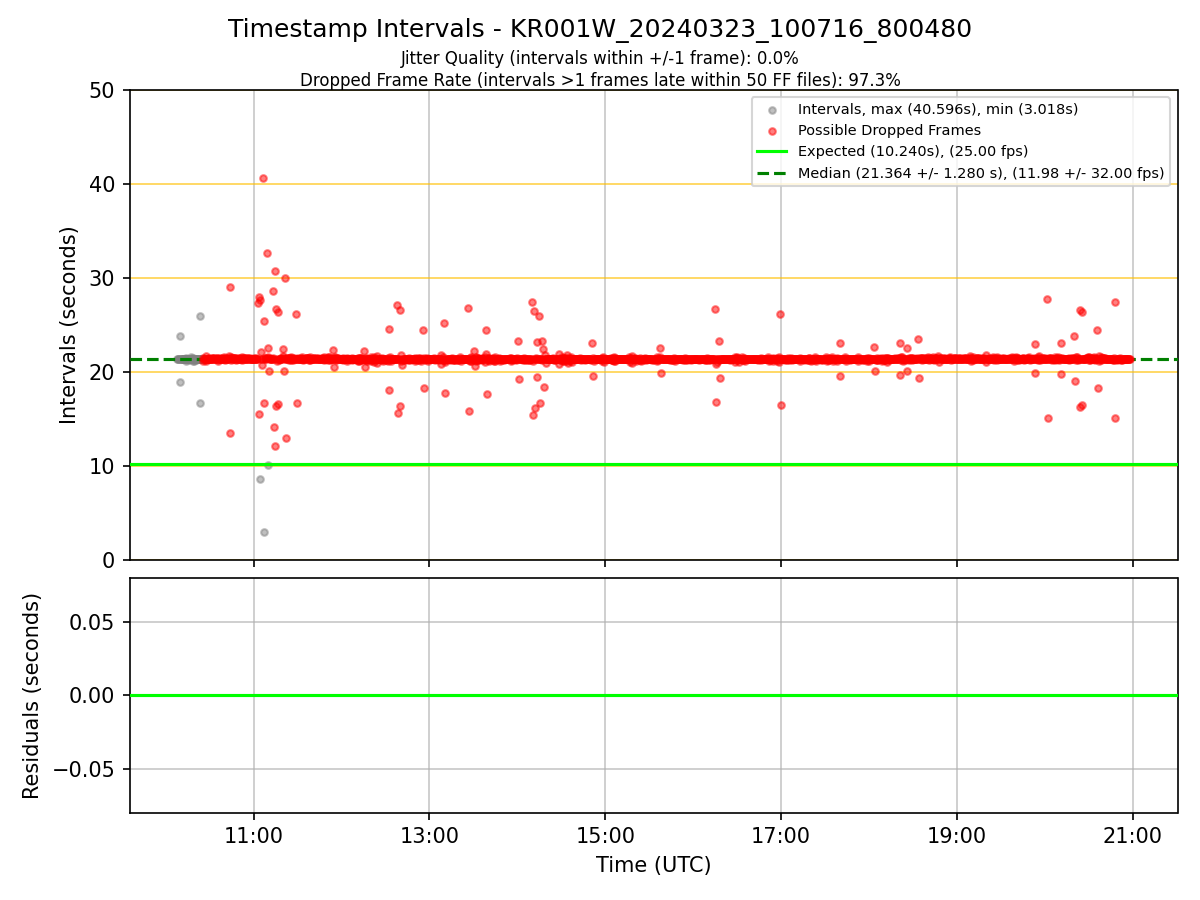Select legend entry 'Intervals, max (40.596s), min (3.018s)'
1200x900 pixels.
(x=937, y=108)
